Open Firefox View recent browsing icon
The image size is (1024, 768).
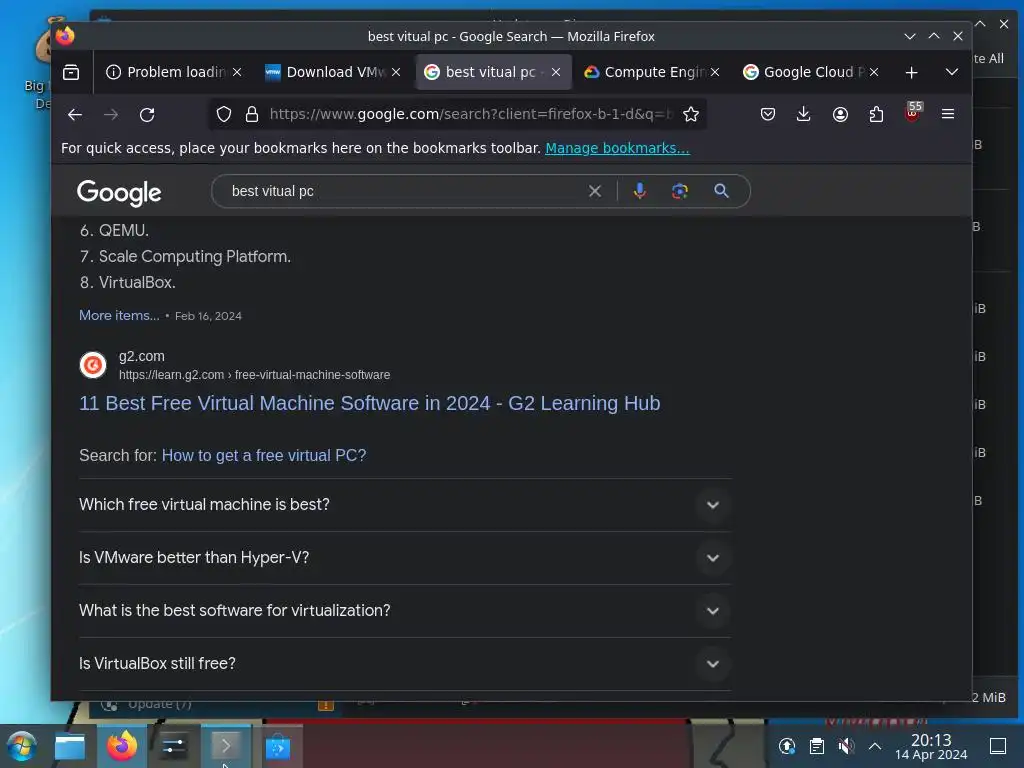(x=71, y=72)
